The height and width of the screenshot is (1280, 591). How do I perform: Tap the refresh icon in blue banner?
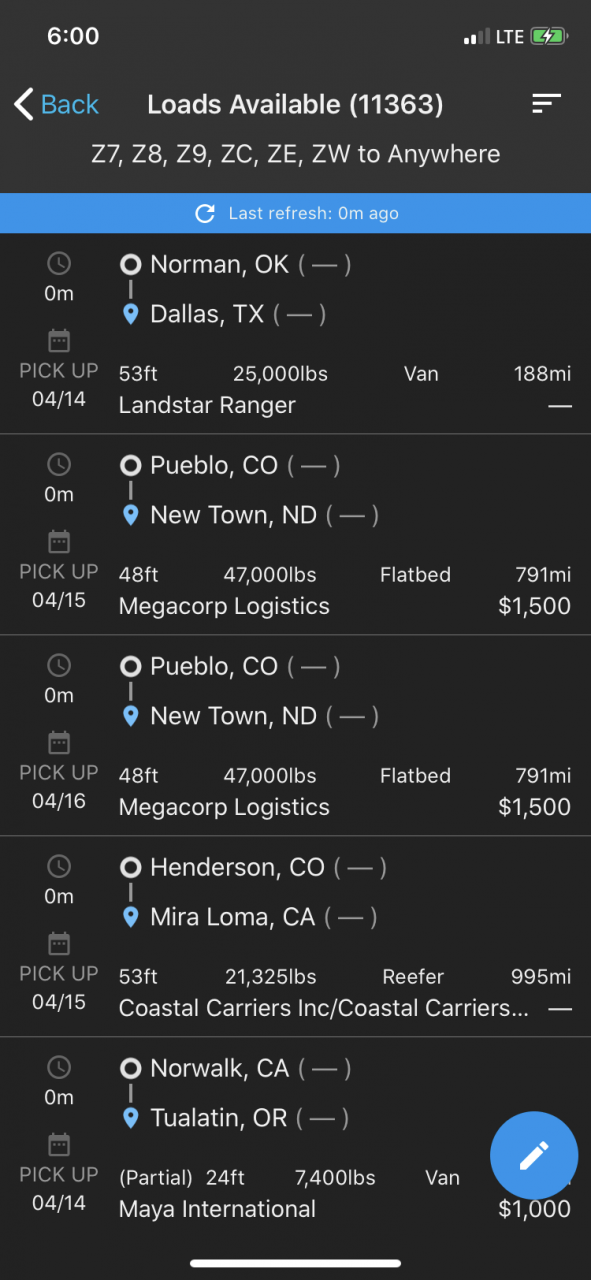(x=205, y=213)
